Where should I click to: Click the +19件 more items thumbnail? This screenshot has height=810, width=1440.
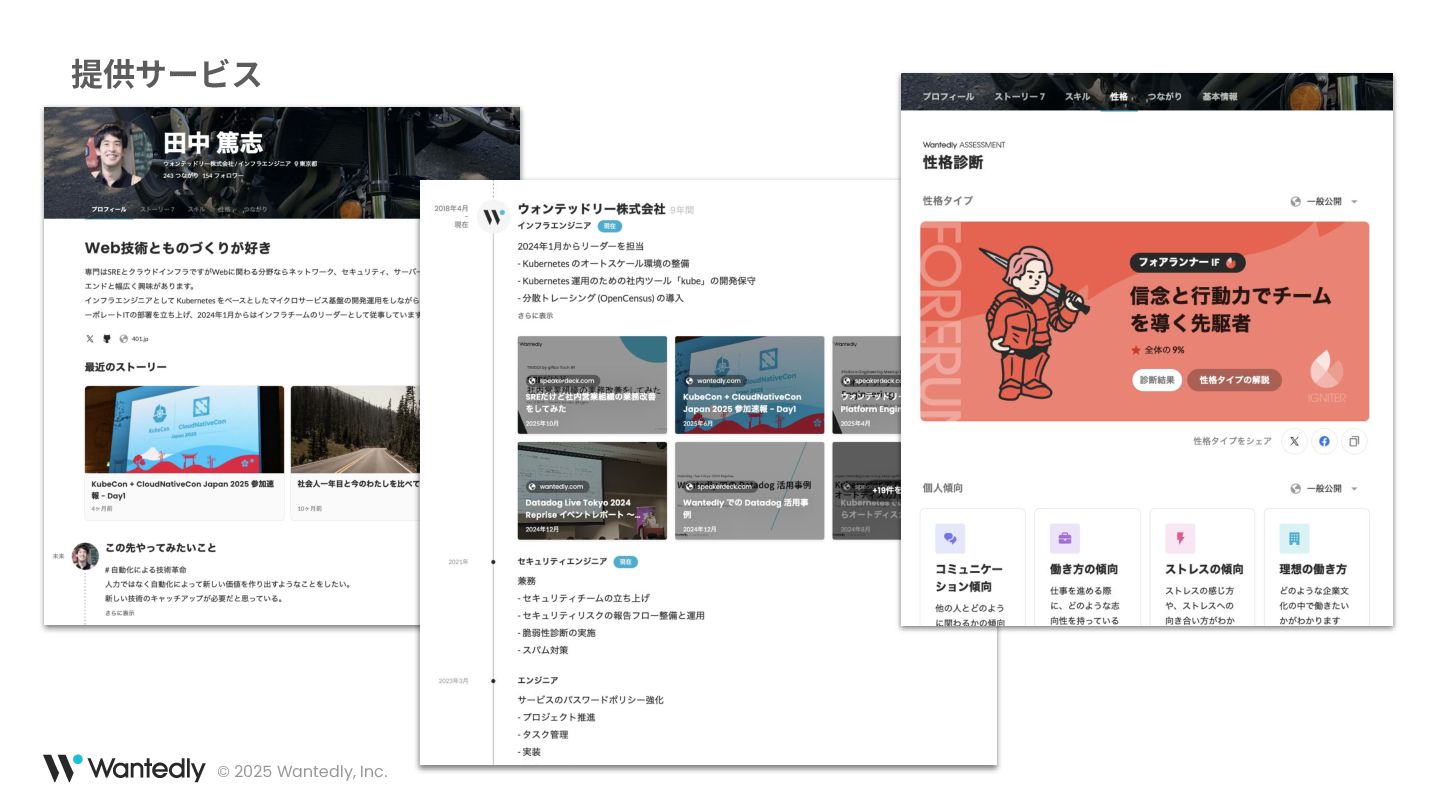[x=866, y=491]
